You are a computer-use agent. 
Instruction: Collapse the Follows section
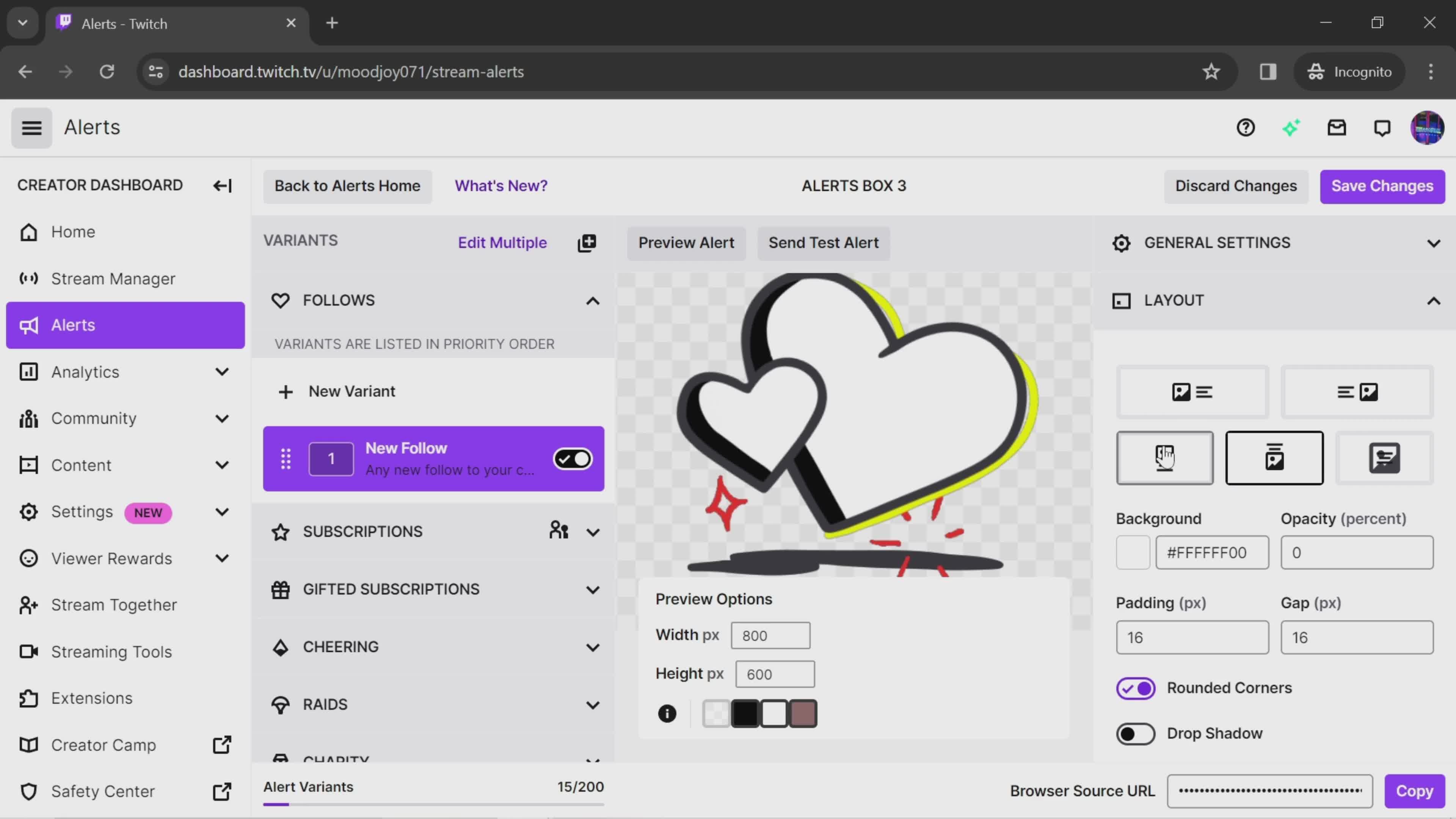tap(593, 300)
